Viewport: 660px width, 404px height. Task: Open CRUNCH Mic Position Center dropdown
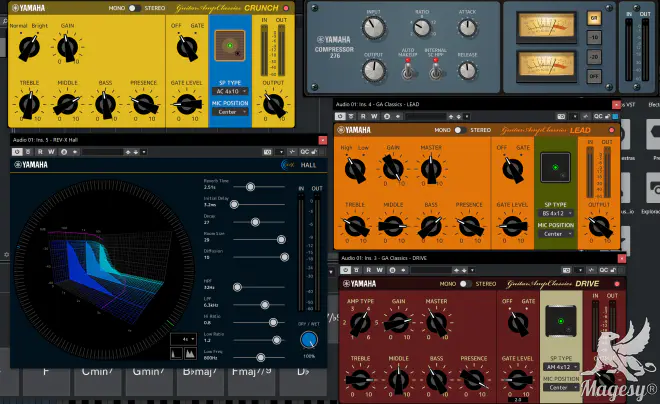(230, 112)
